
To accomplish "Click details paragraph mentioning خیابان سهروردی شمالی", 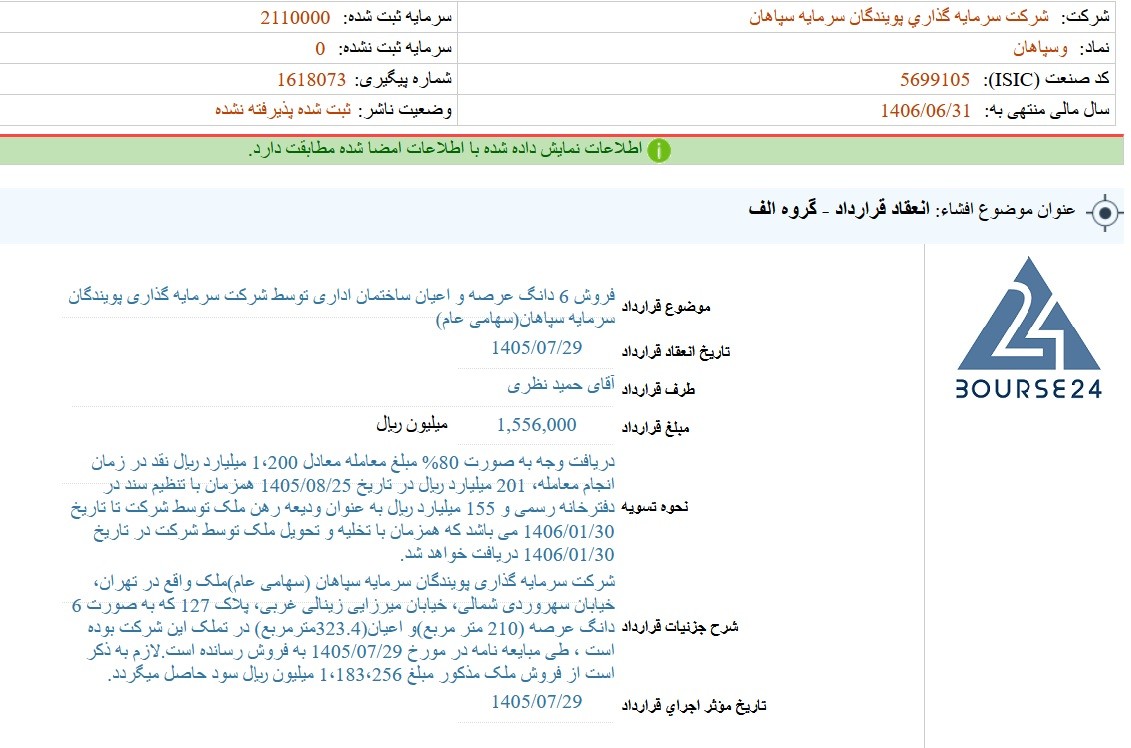I will pyautogui.click(x=343, y=627).
